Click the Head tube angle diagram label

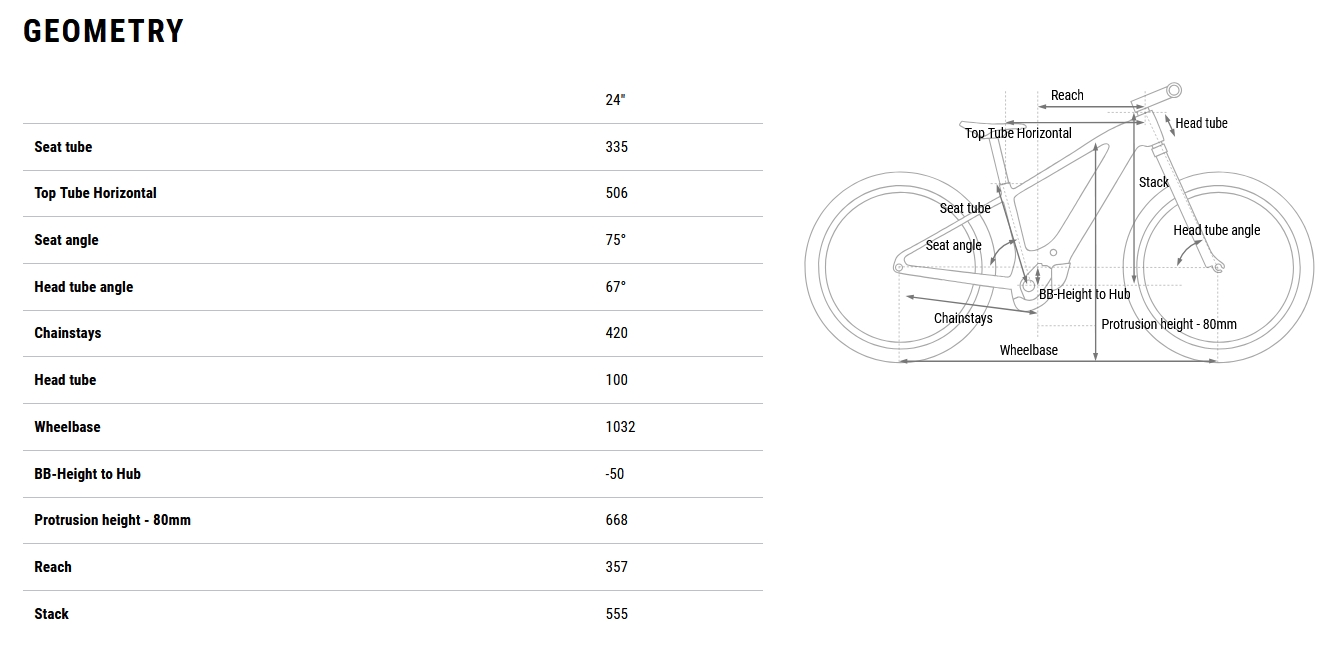pos(1216,230)
